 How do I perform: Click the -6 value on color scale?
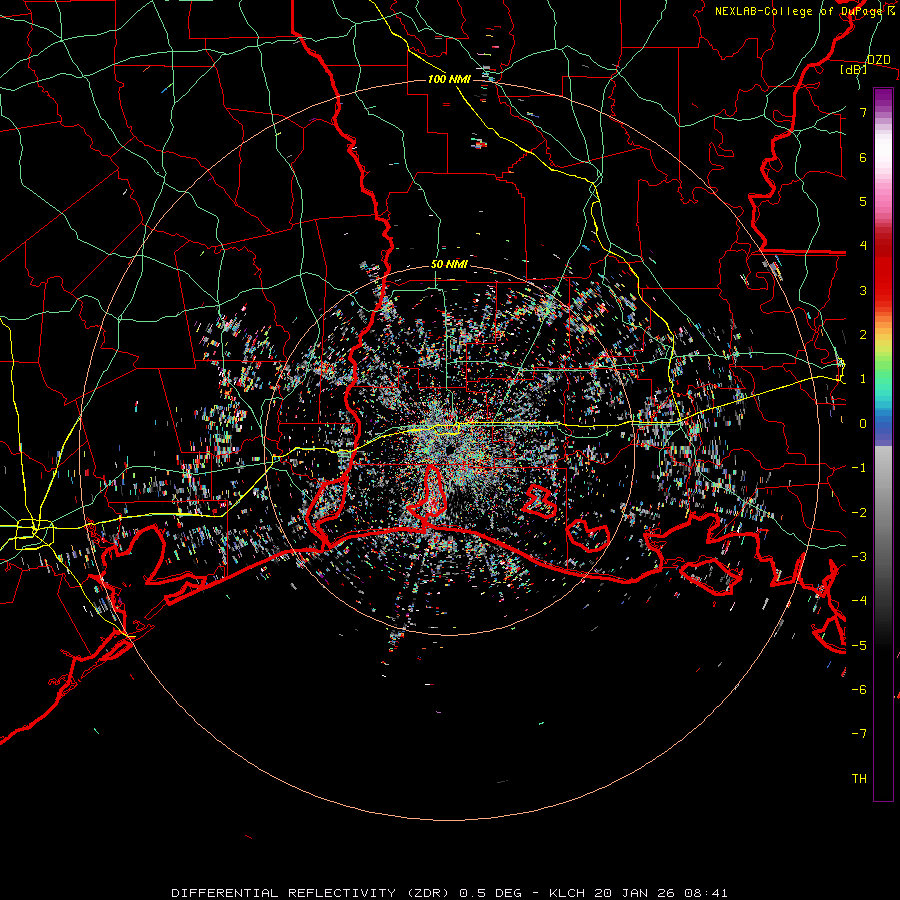pyautogui.click(x=859, y=690)
